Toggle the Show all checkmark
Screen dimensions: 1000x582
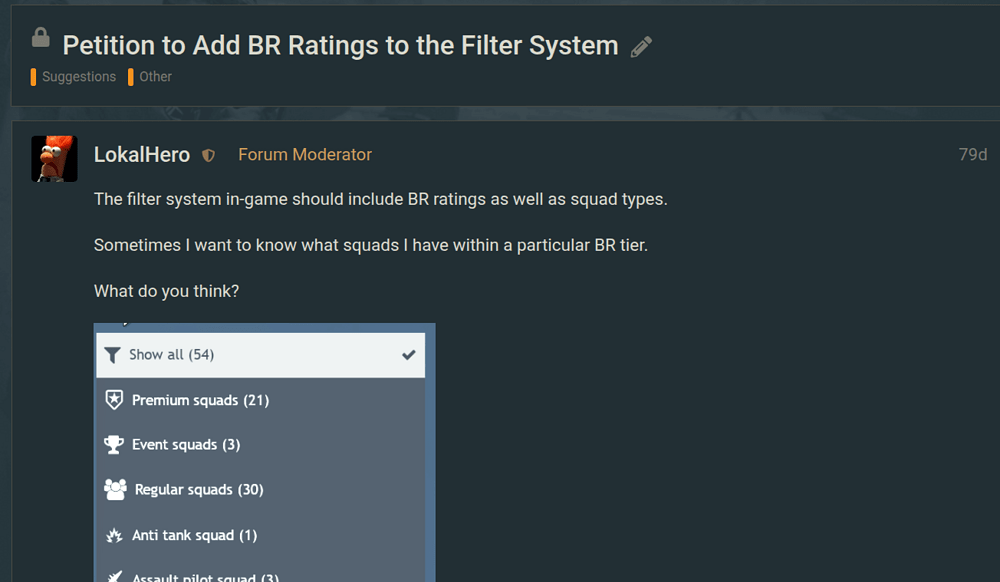[x=408, y=355]
